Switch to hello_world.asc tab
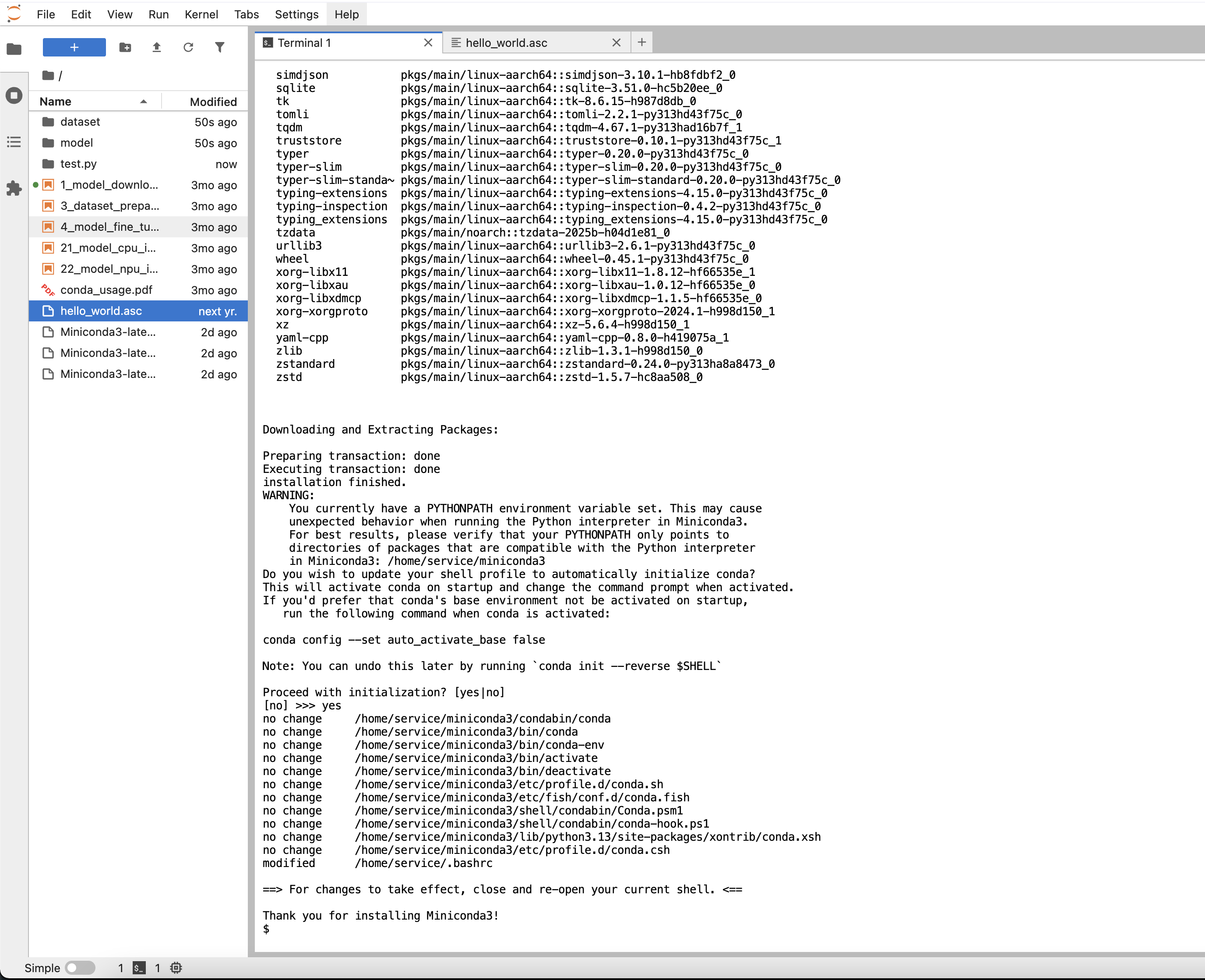 [506, 43]
